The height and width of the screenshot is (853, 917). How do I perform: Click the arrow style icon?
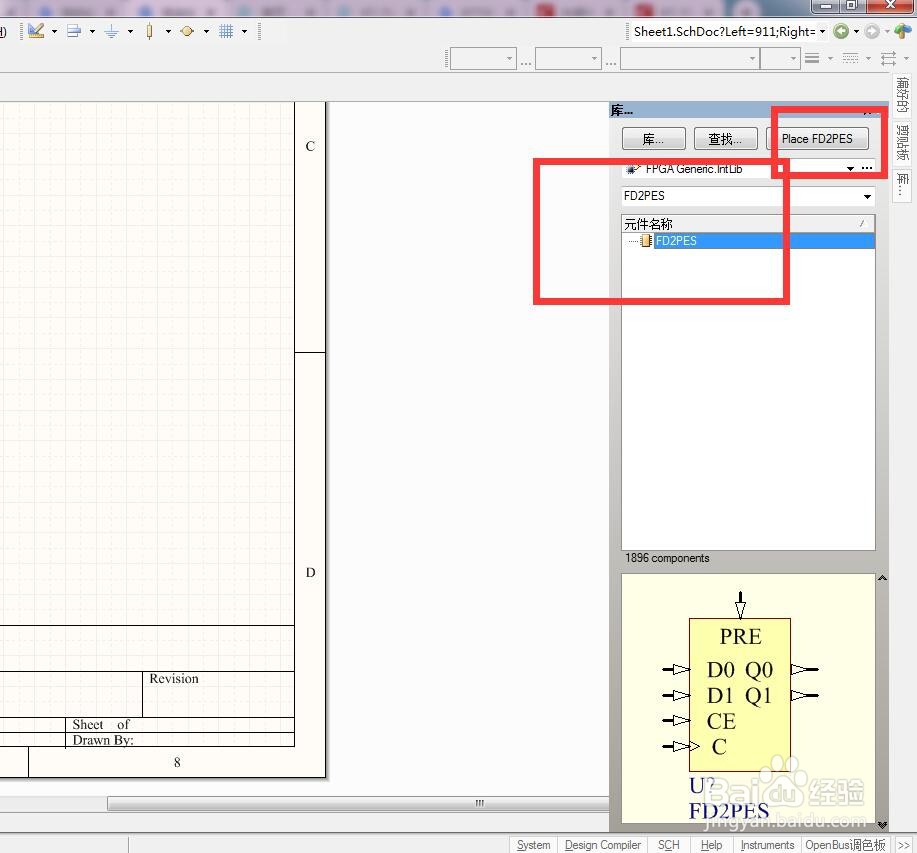[888, 58]
